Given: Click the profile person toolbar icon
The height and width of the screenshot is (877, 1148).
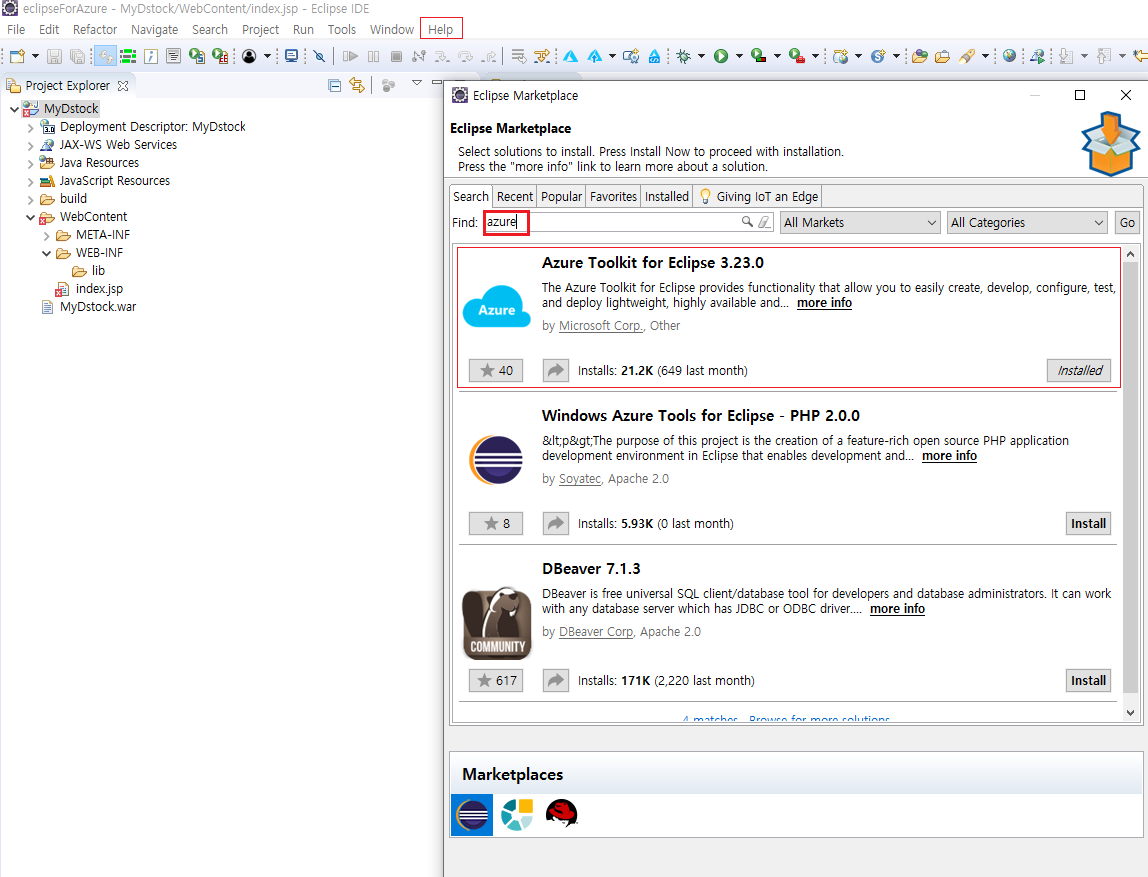Looking at the screenshot, I should tap(249, 56).
